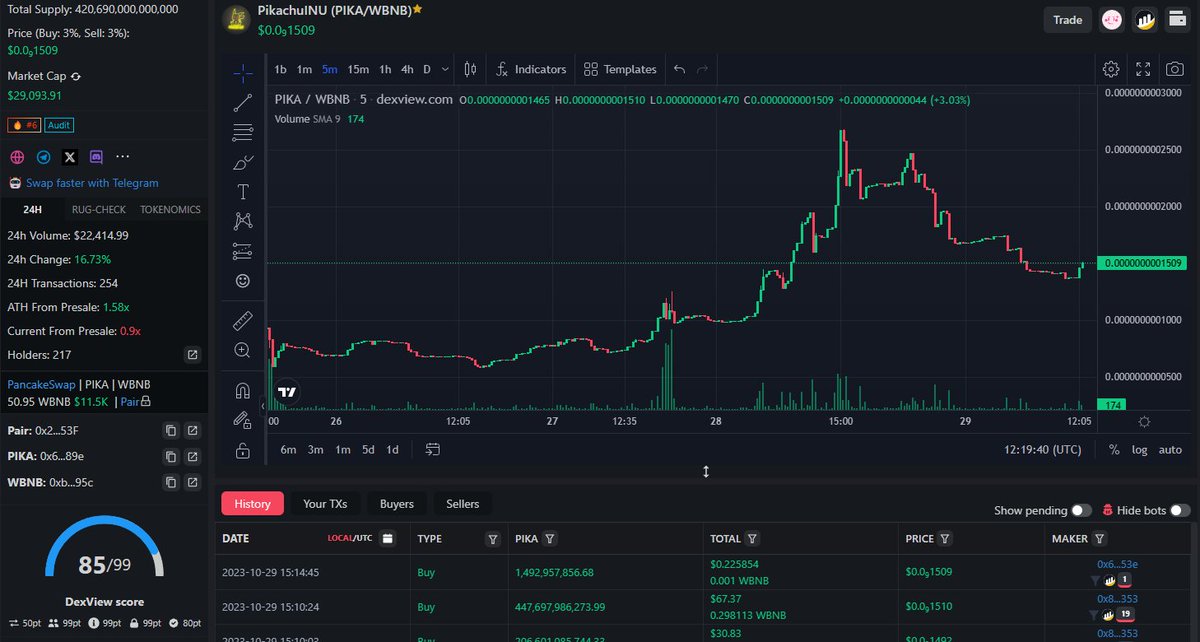Toggle favorite star for PikachuINU

(x=417, y=9)
